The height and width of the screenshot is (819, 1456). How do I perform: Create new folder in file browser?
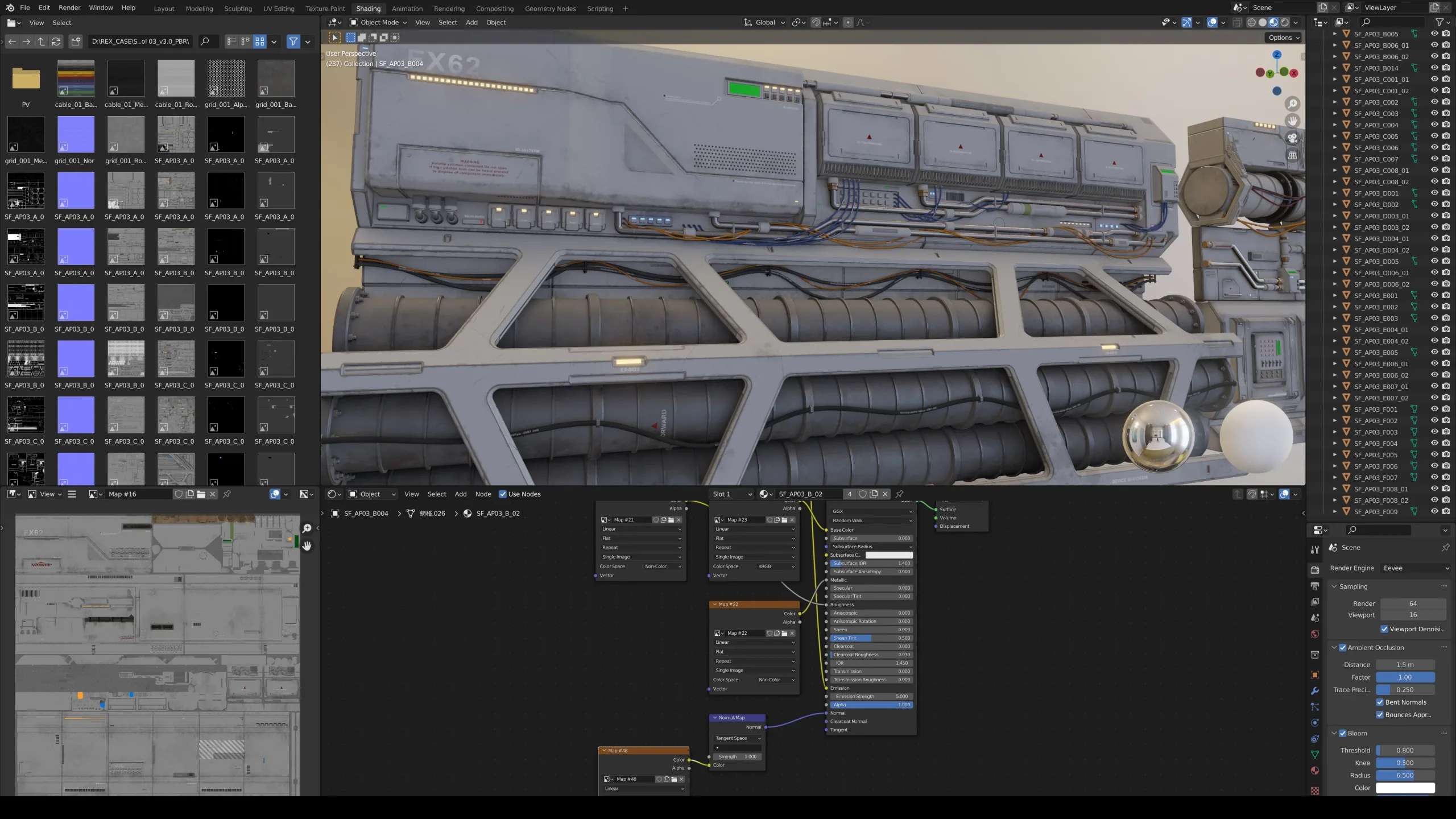point(76,42)
